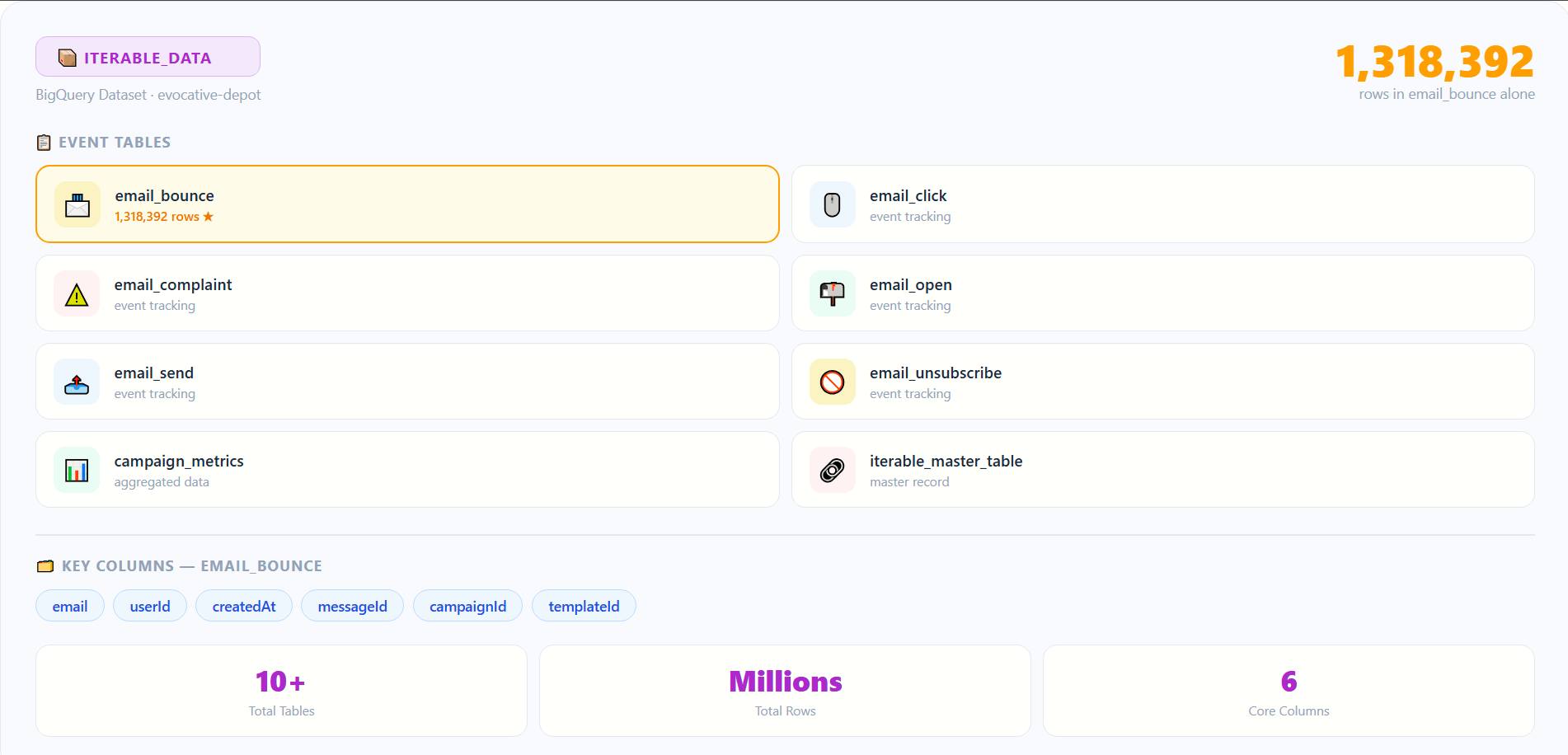
Task: Click the EVENT TABLES section heading
Action: point(115,143)
